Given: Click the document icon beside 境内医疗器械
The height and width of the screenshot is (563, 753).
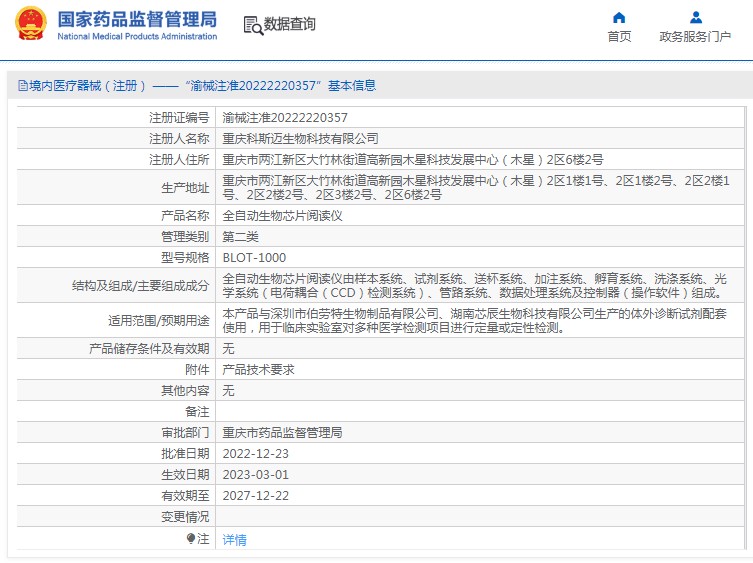Looking at the screenshot, I should pyautogui.click(x=21, y=87).
